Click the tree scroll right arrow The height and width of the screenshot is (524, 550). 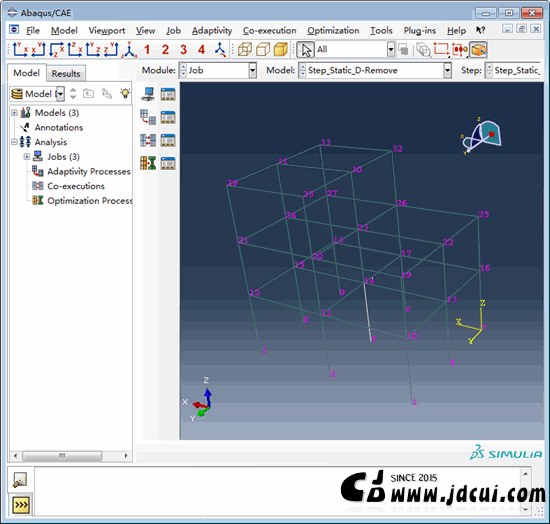pos(126,456)
